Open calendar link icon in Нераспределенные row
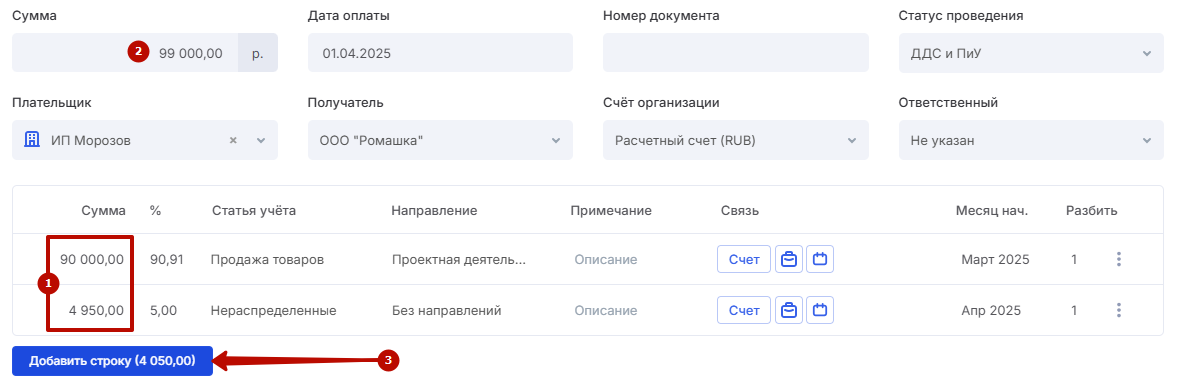Screen dimensions: 1180x391 pyautogui.click(x=820, y=310)
